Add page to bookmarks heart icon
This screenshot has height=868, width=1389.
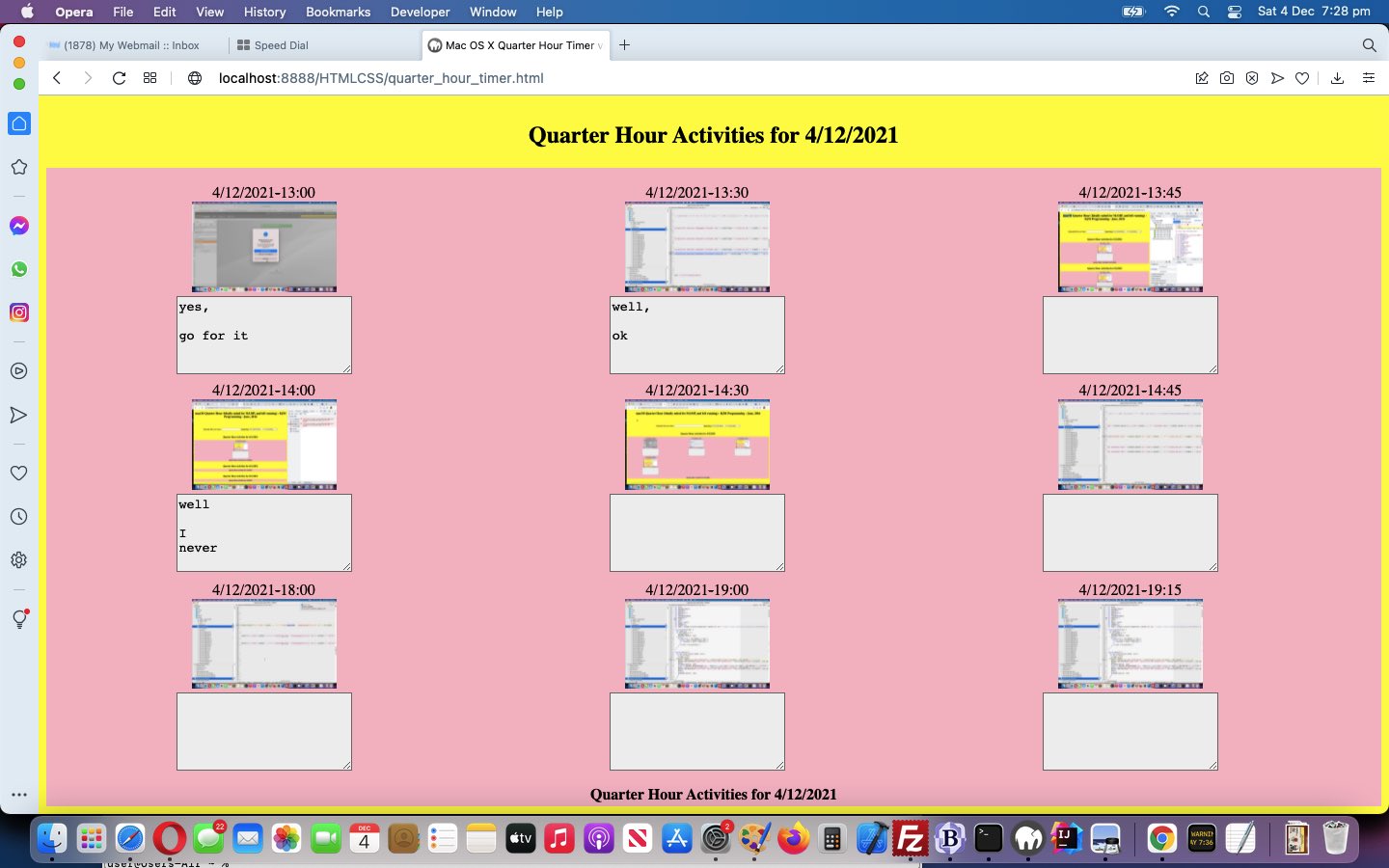[1302, 78]
